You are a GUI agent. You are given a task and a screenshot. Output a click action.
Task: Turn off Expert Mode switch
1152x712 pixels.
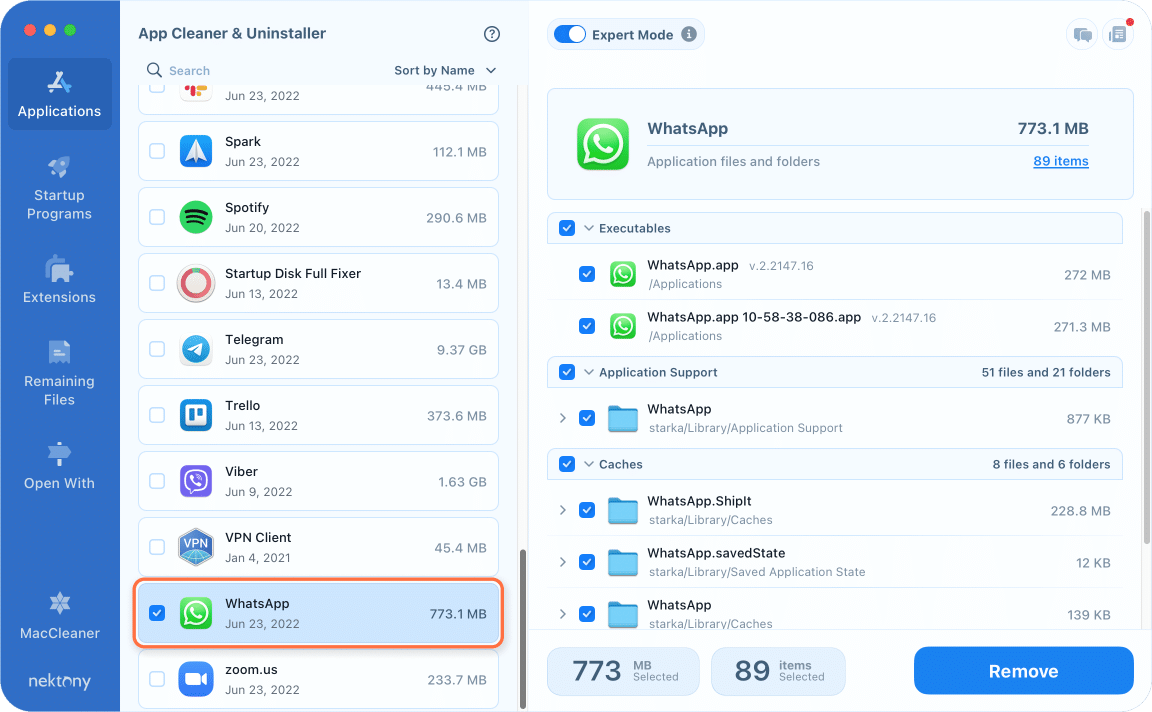(569, 34)
